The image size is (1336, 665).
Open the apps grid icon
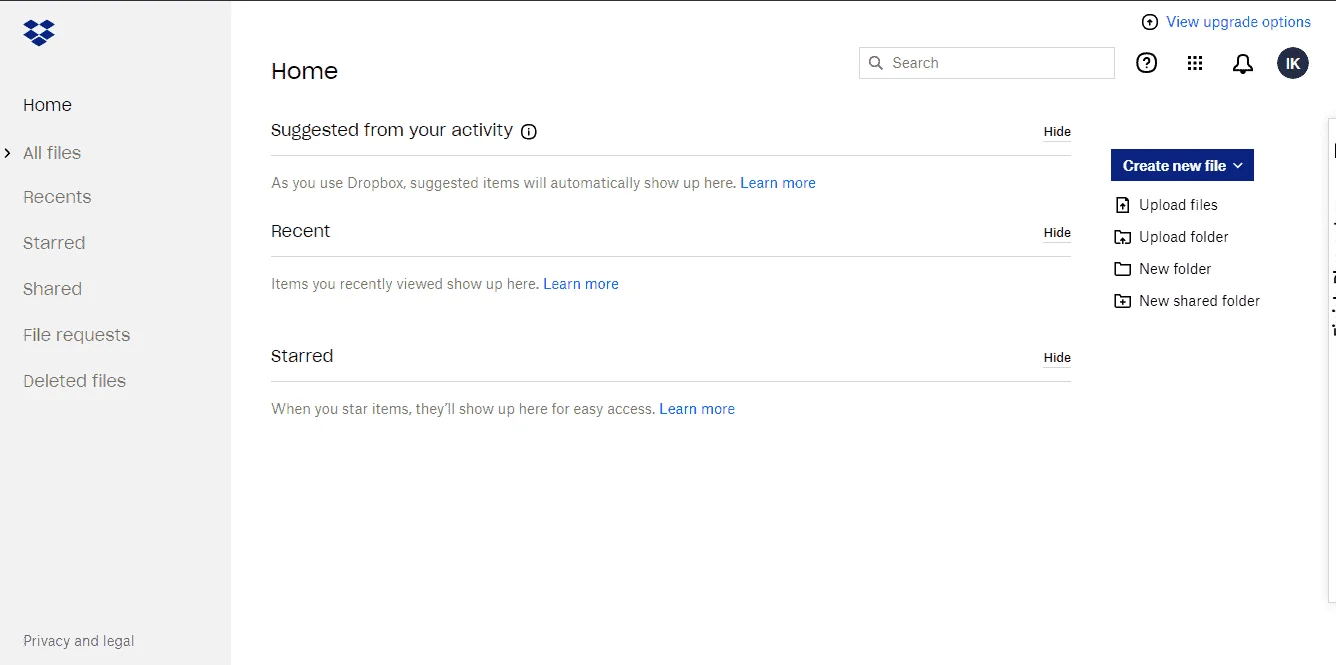click(1195, 63)
